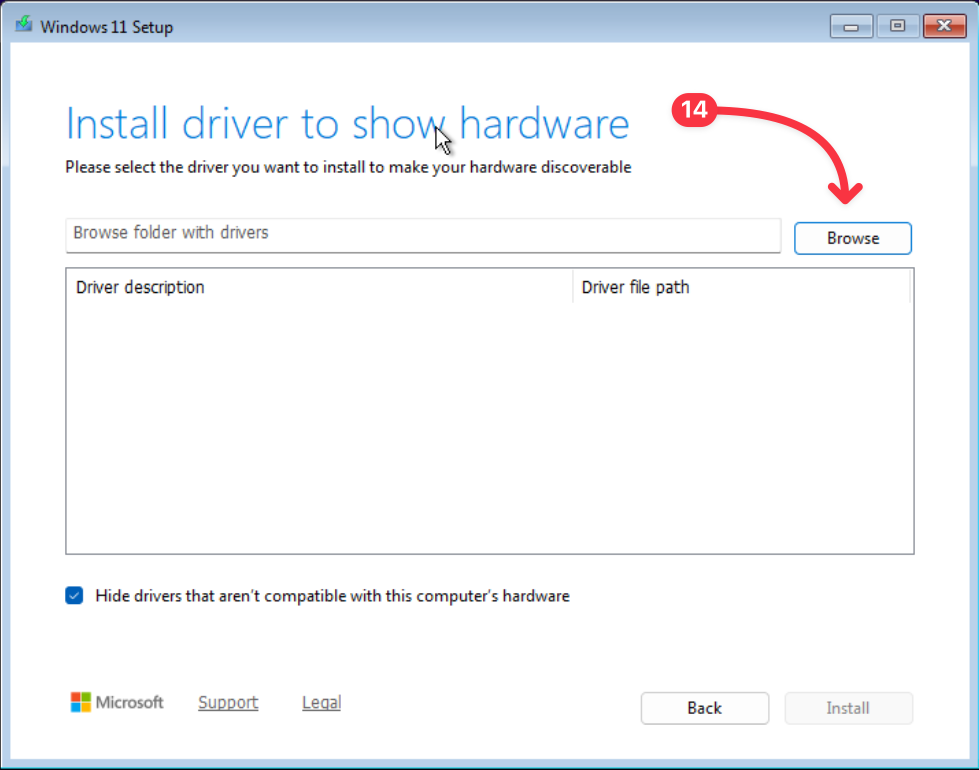Click the greyed-out Install button
This screenshot has height=770, width=979.
click(848, 708)
